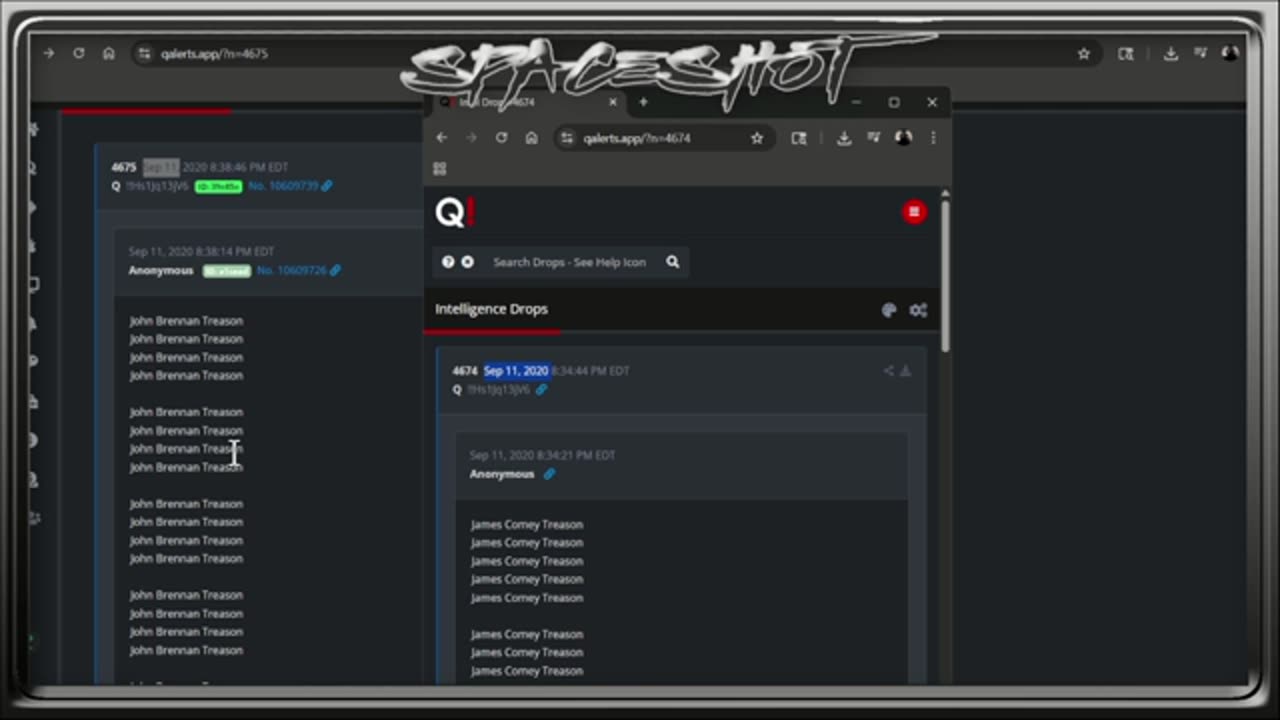The width and height of the screenshot is (1280, 720).
Task: Open downloads in front 4674 window
Action: click(x=844, y=138)
